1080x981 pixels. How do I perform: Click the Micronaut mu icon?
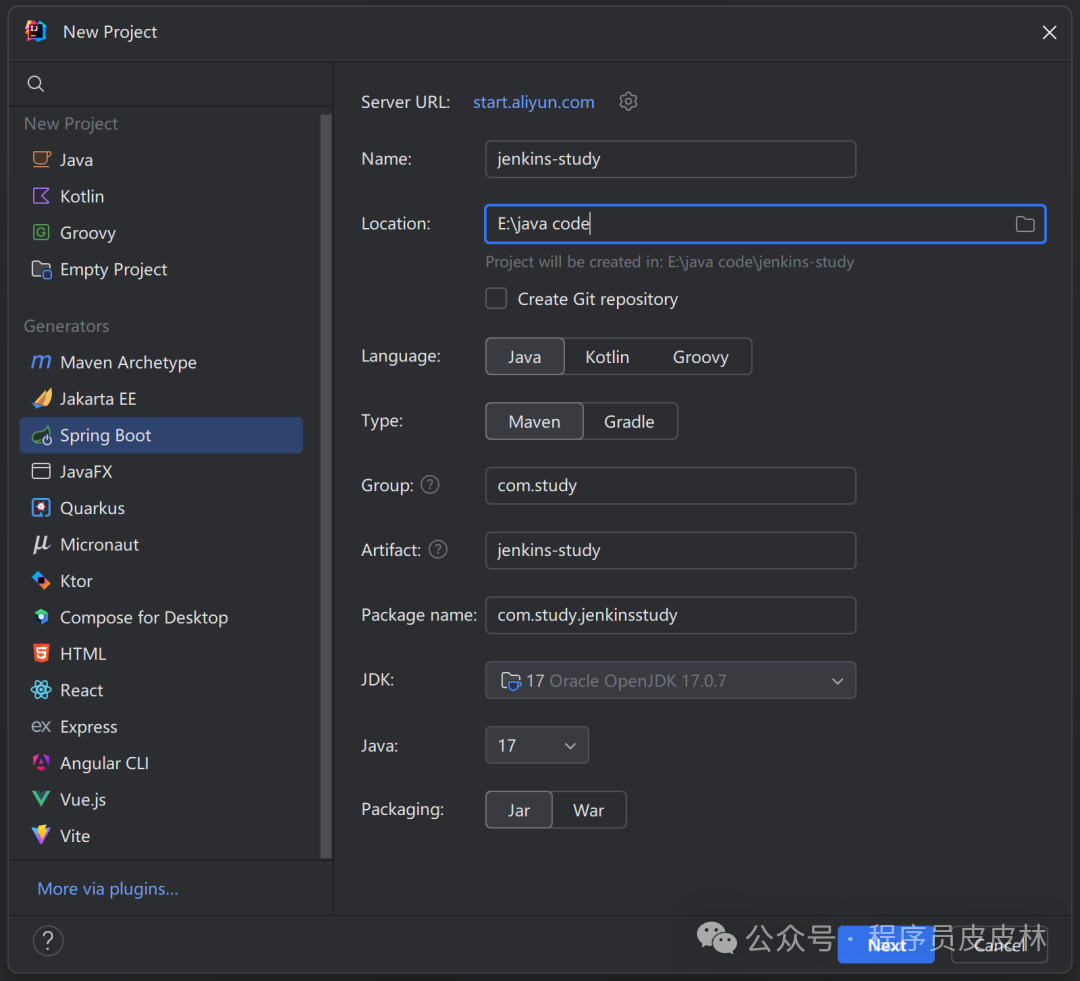41,544
